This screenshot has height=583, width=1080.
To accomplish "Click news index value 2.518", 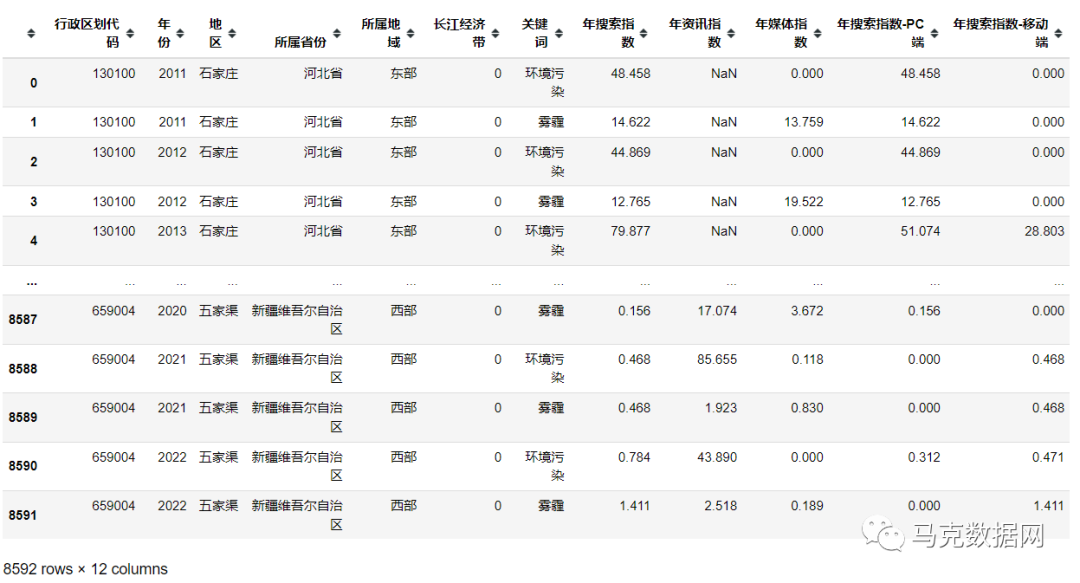I will click(x=720, y=507).
